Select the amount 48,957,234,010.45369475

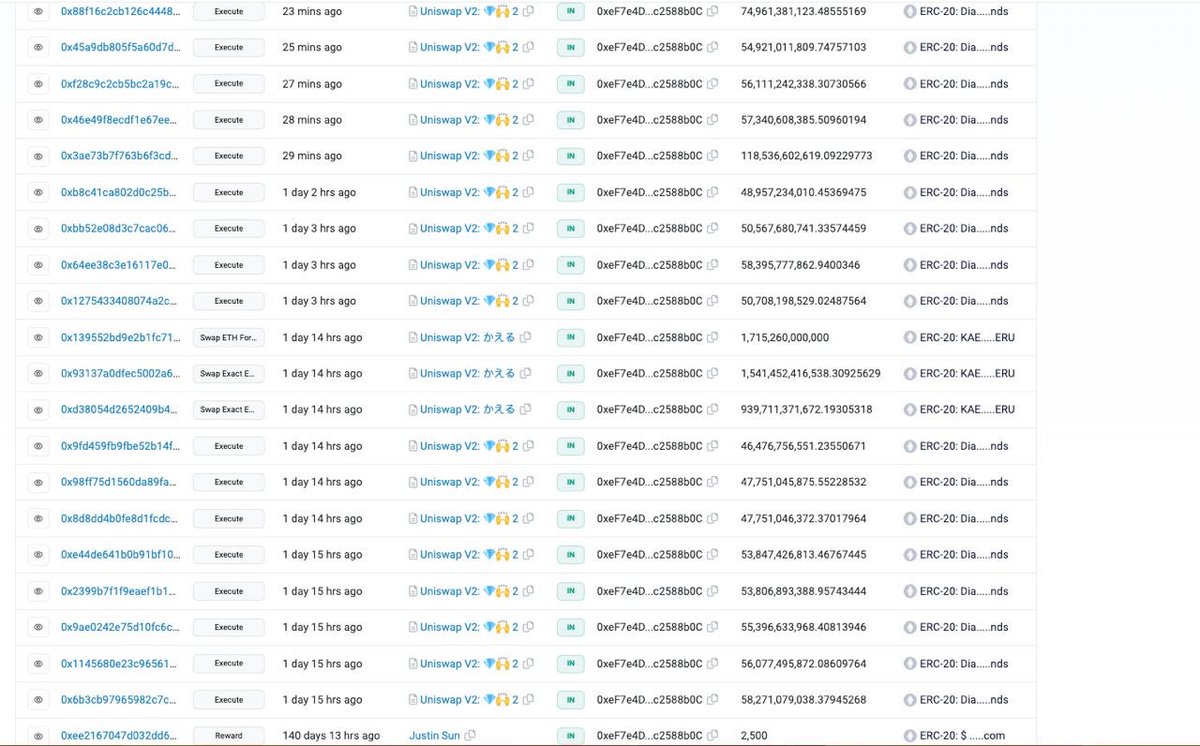coord(803,192)
